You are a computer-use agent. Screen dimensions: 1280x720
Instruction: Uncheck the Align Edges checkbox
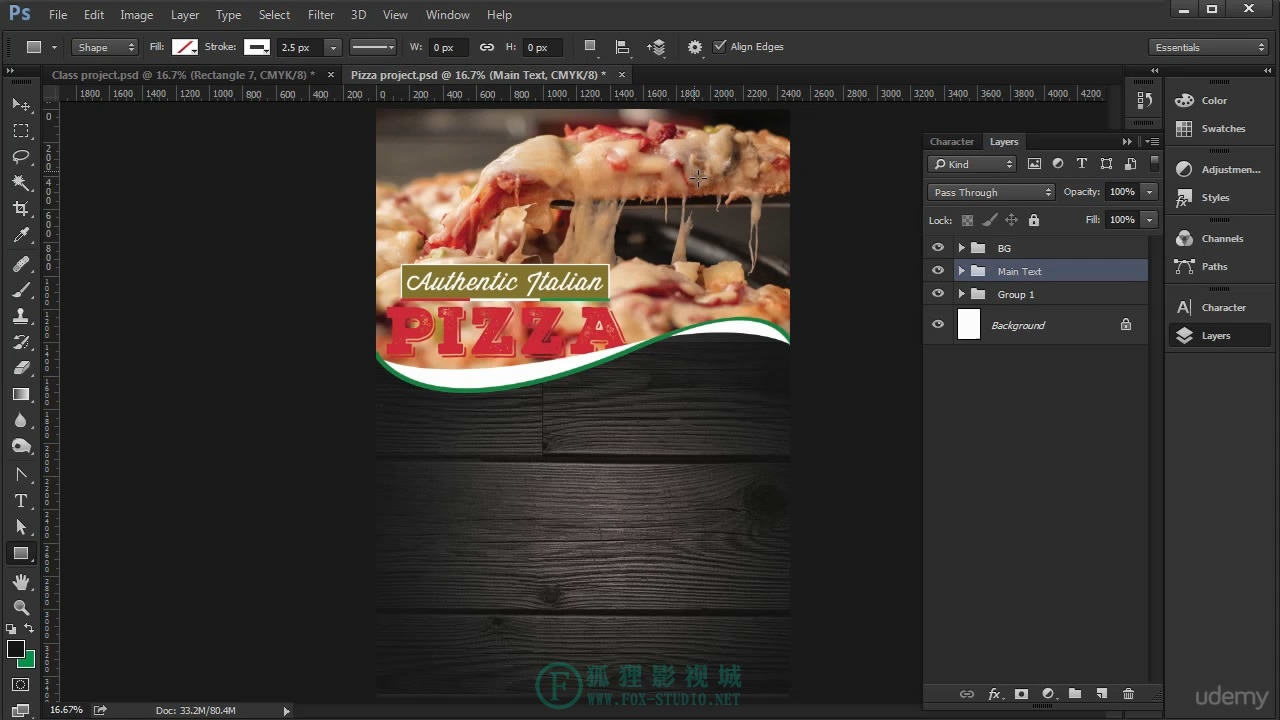click(720, 47)
